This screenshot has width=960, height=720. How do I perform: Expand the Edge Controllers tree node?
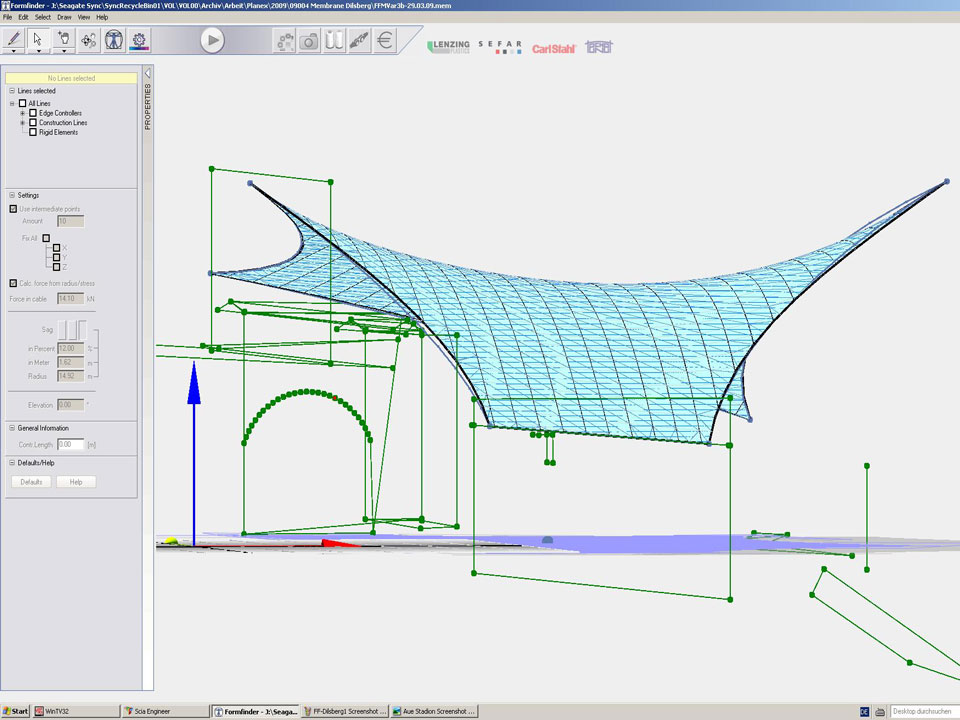22,113
